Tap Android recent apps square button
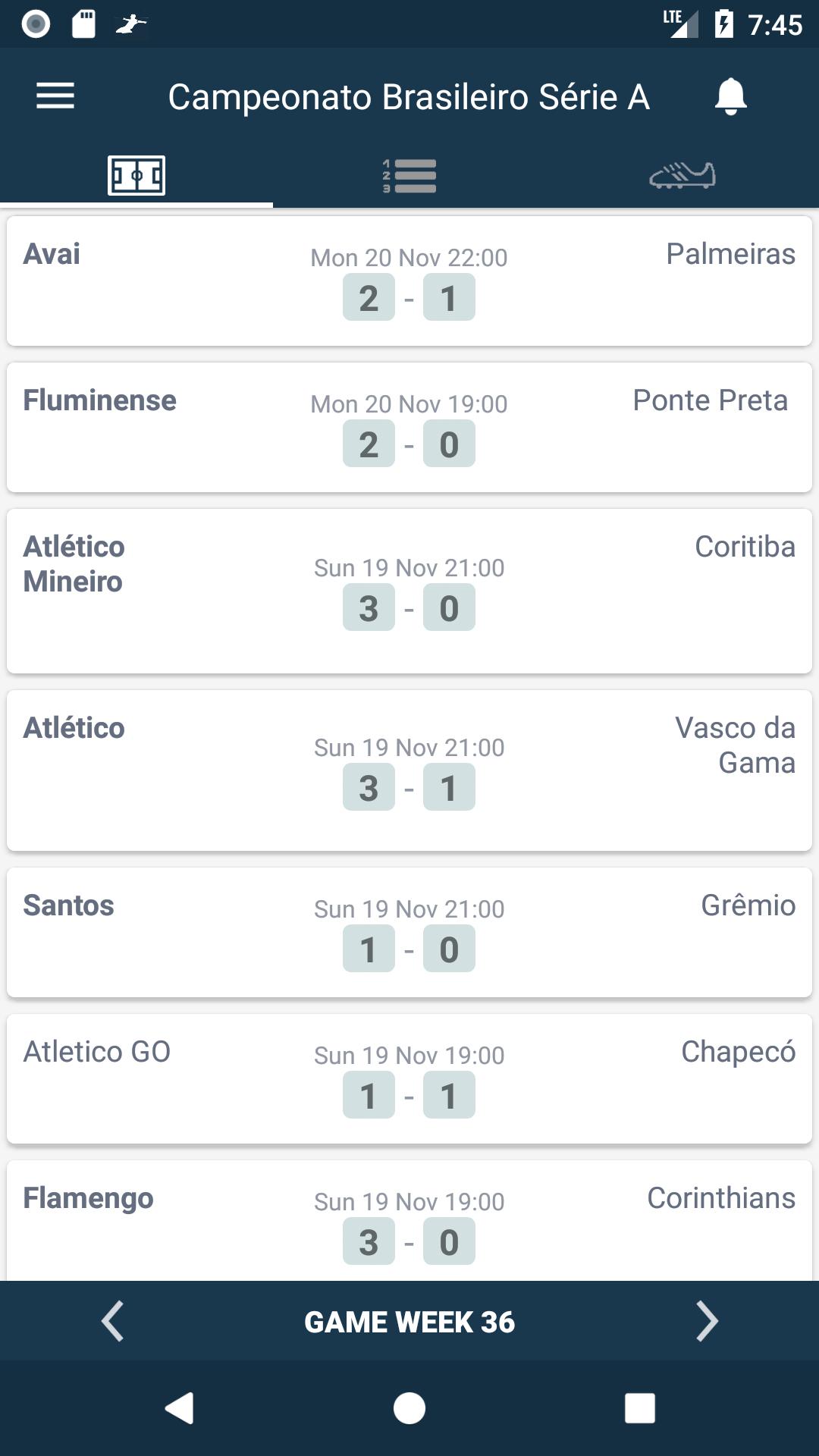 point(639,1408)
